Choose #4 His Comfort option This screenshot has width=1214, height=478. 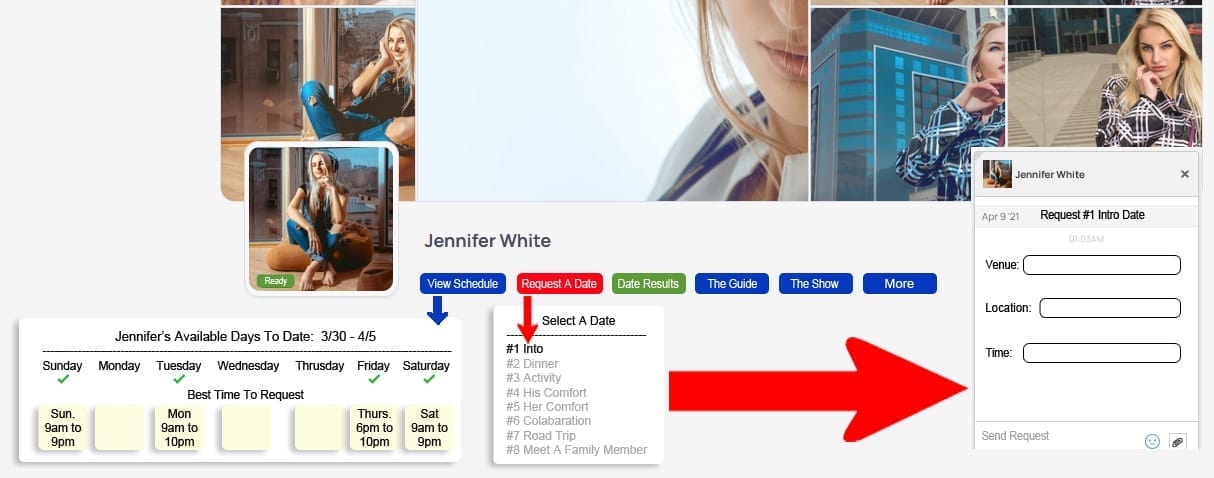(546, 393)
